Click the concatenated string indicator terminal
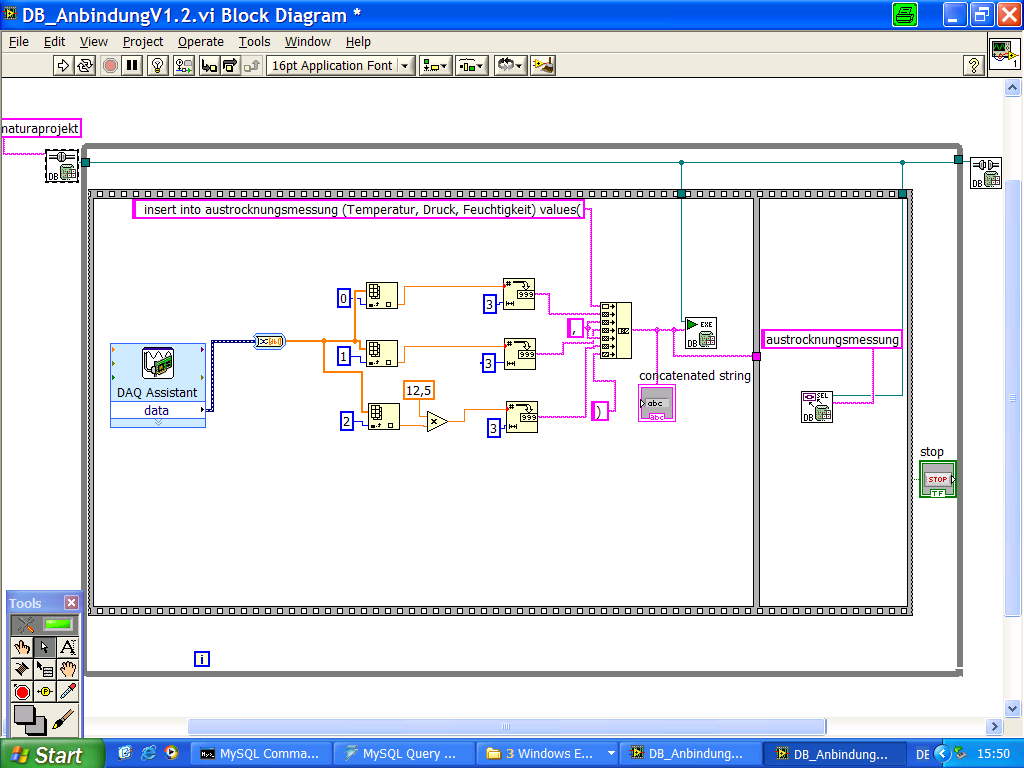Viewport: 1024px width, 768px height. click(657, 403)
